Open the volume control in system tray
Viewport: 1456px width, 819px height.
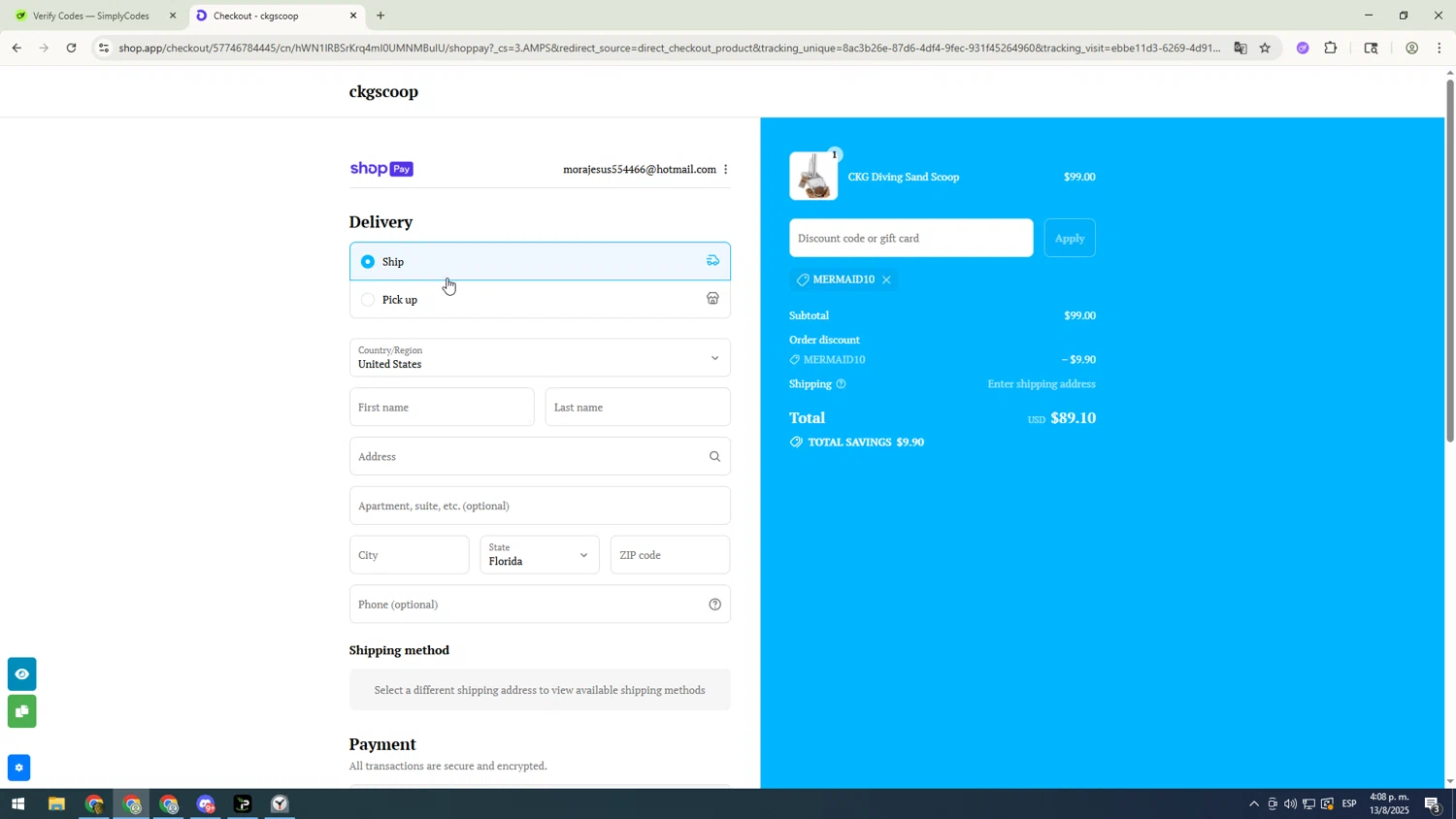(1290, 804)
